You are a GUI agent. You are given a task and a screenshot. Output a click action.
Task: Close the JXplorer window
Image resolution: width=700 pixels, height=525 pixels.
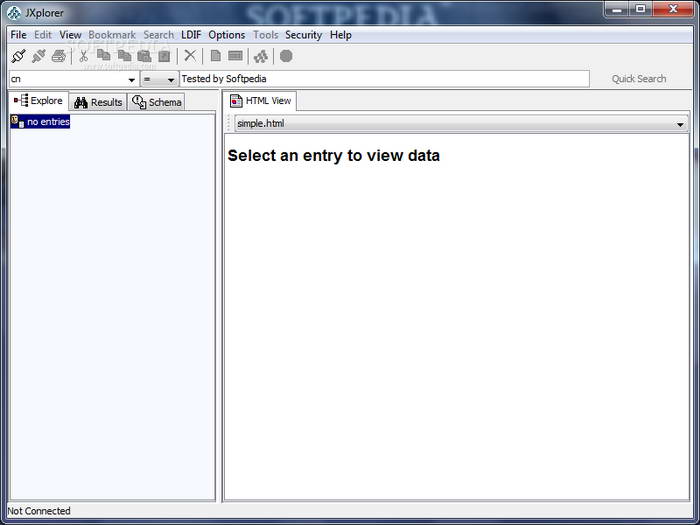[674, 9]
